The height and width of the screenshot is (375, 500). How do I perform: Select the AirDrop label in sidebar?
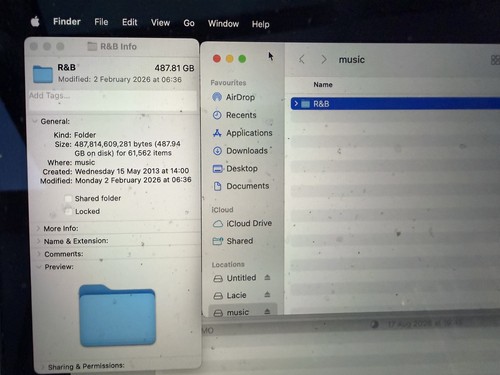pyautogui.click(x=240, y=97)
